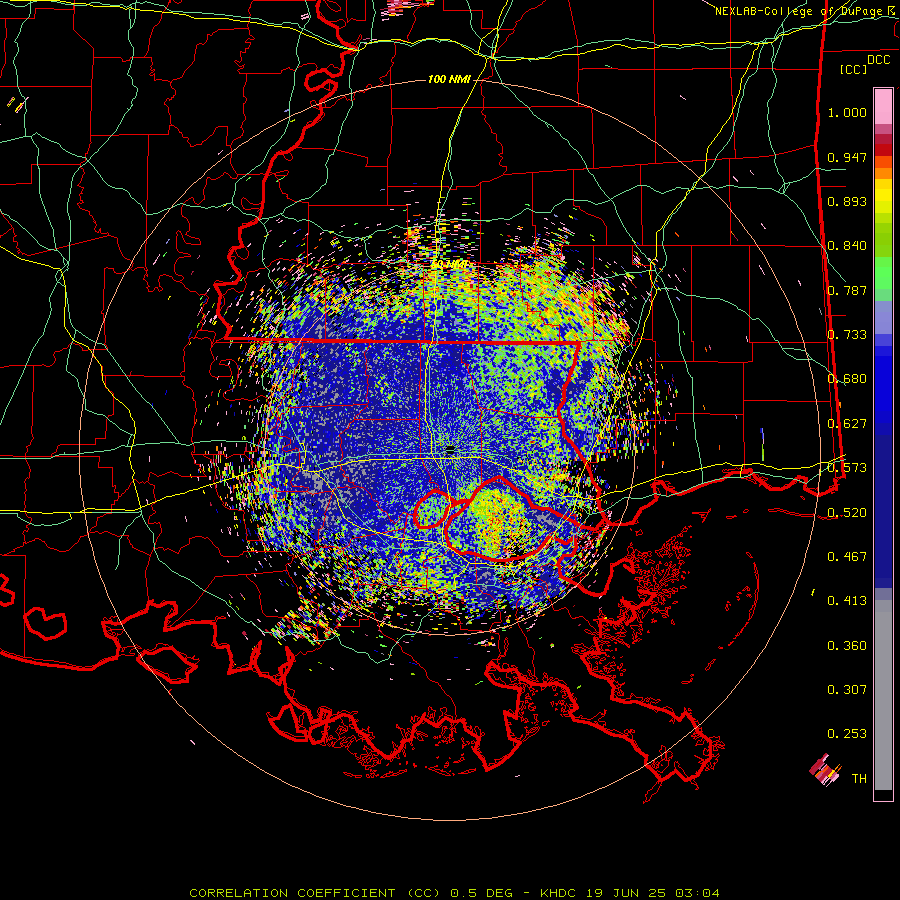Viewport: 900px width, 900px height.
Task: Click the 0.467 scale value
Action: 847,557
